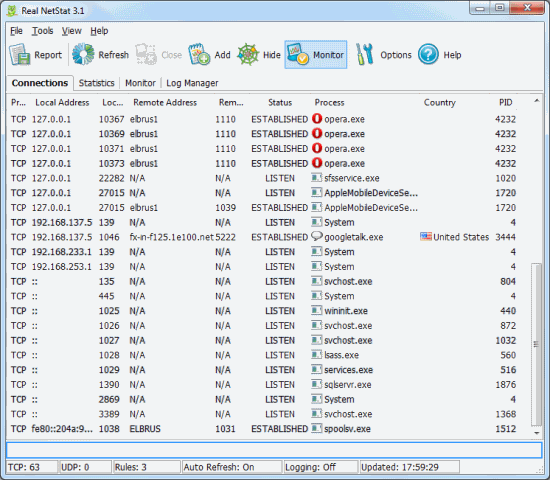The image size is (550, 480).
Task: Click Logging: Off status entry
Action: 321,467
